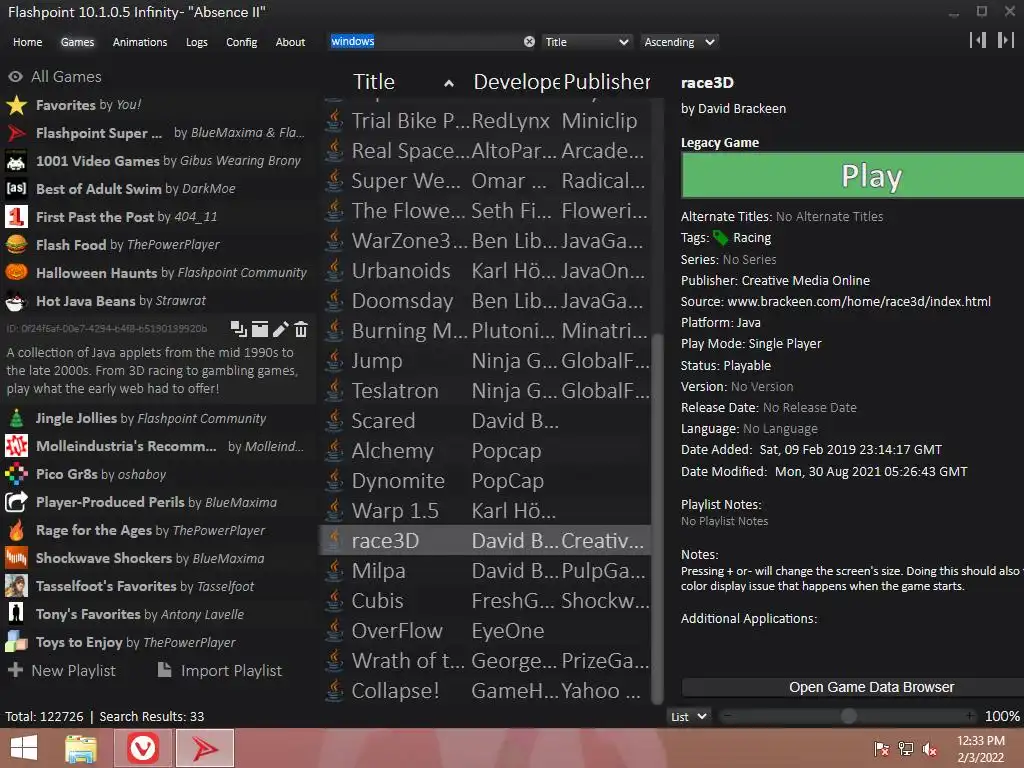Open the Home tab
1024x768 pixels.
click(27, 42)
